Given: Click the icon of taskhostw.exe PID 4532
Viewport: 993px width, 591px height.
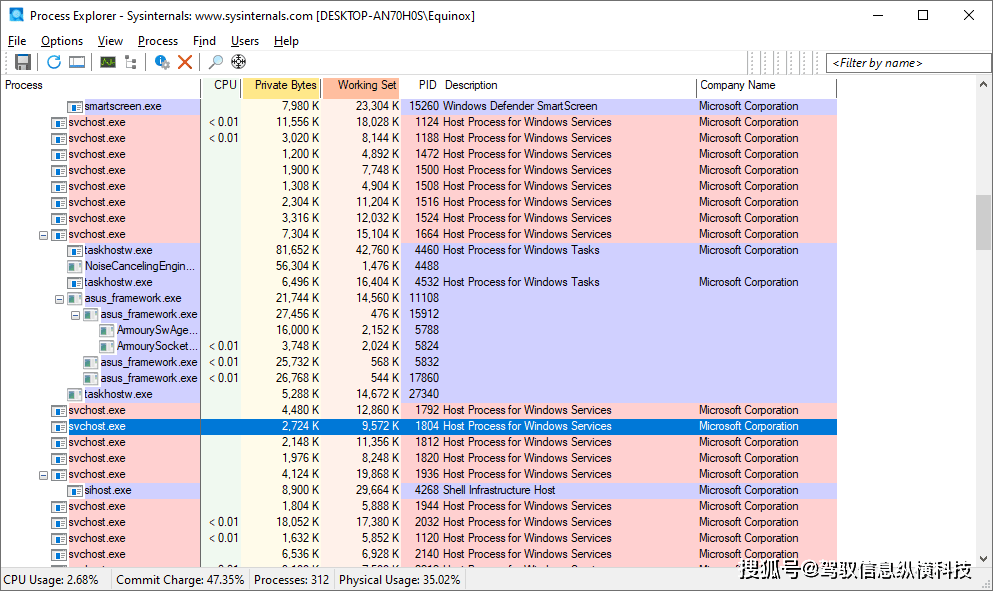Looking at the screenshot, I should point(75,283).
